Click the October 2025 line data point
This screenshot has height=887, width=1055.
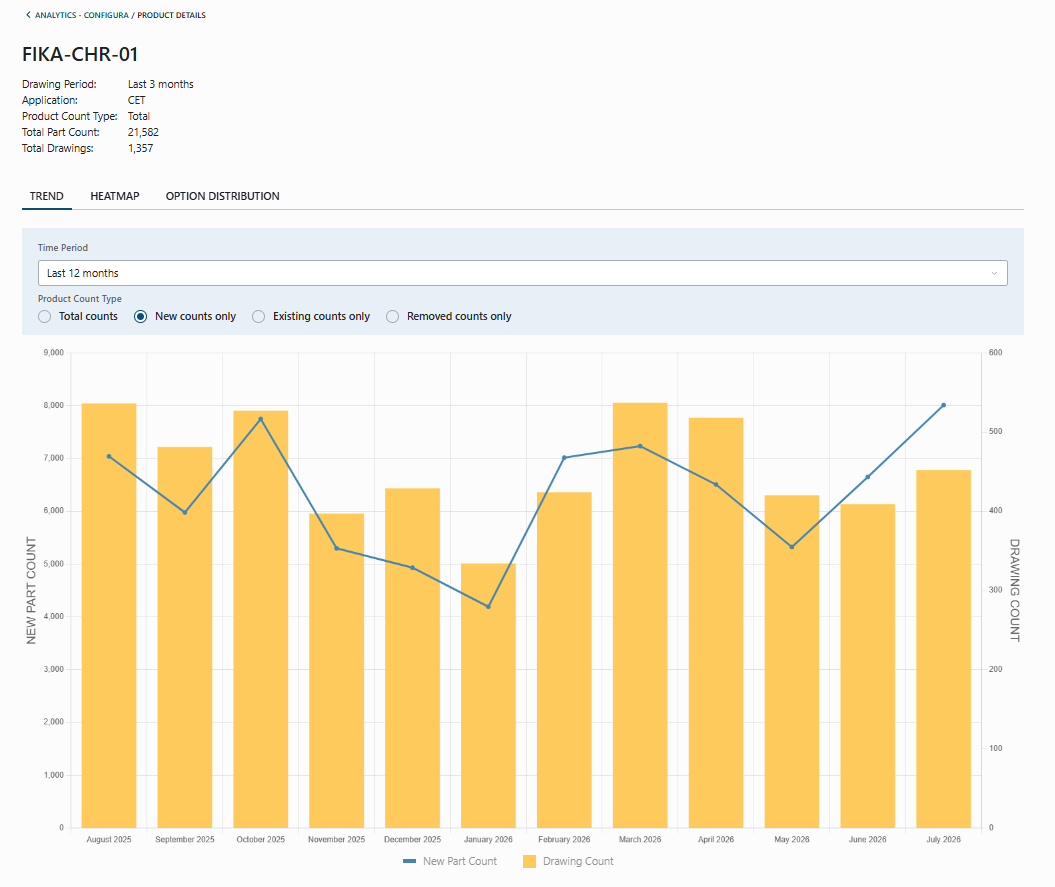[260, 419]
